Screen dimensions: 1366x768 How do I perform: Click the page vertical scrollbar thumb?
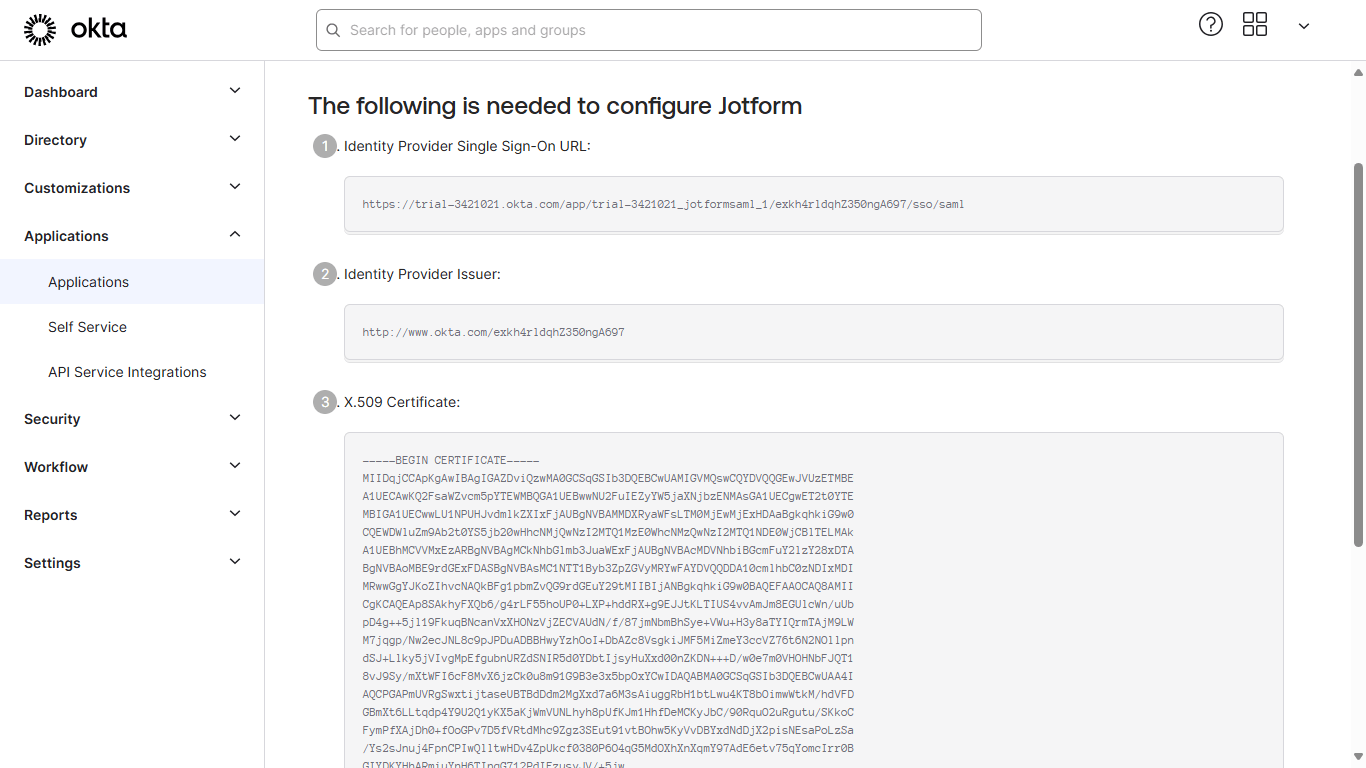[x=1358, y=355]
